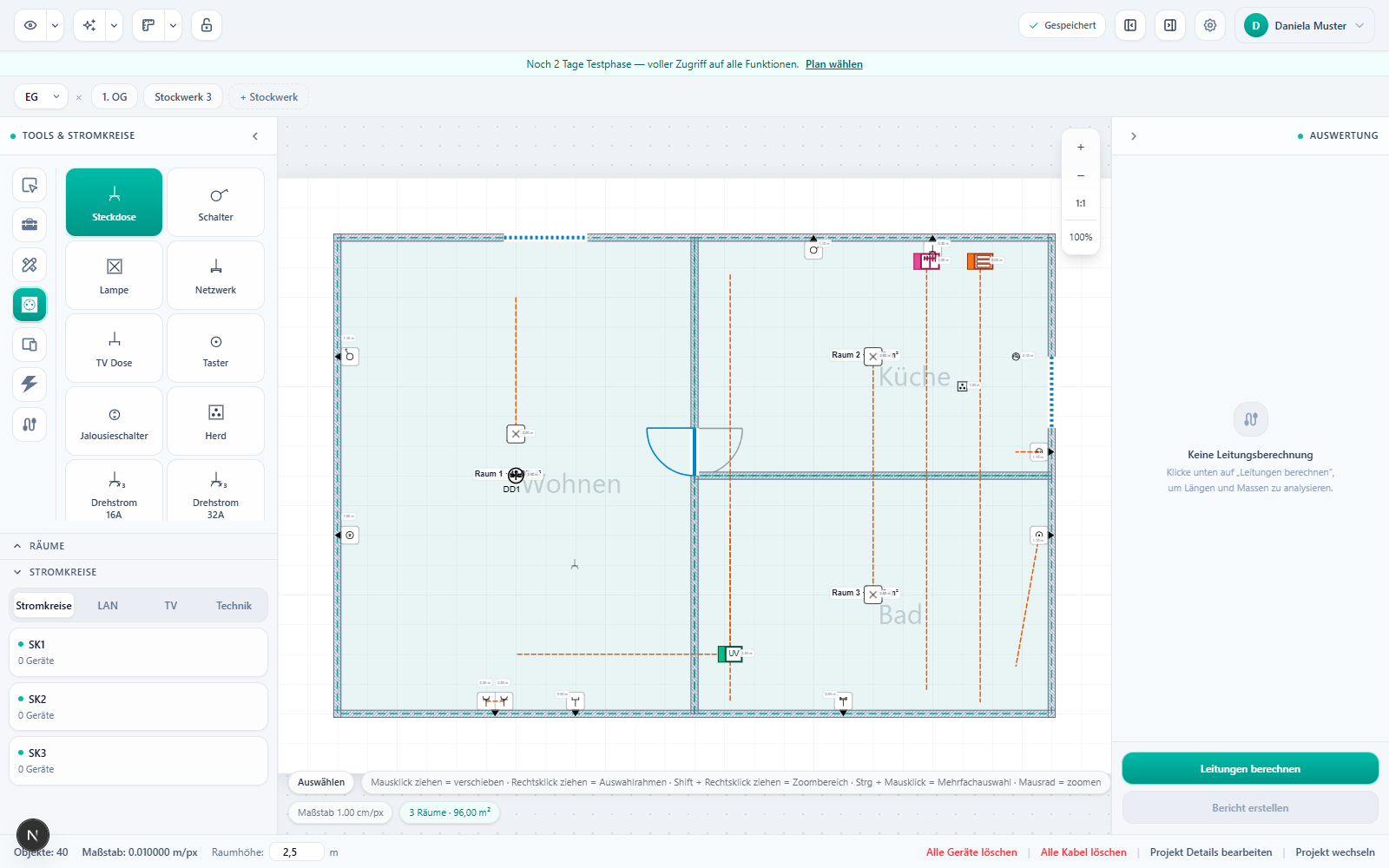The image size is (1389, 868).
Task: Open the toolbox briefcase sidebar icon
Action: pos(30,225)
